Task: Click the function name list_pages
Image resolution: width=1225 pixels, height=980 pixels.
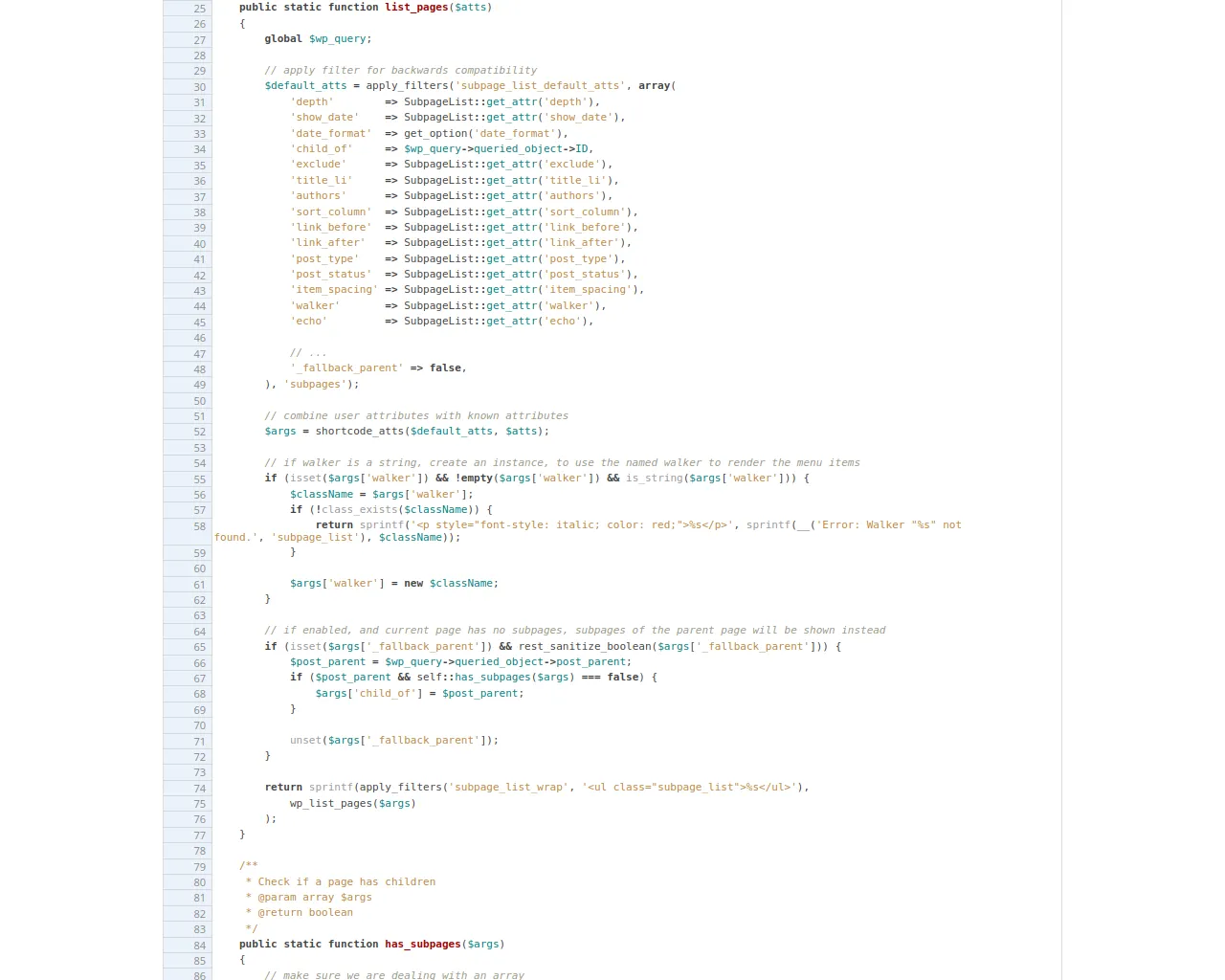Action: coord(416,7)
